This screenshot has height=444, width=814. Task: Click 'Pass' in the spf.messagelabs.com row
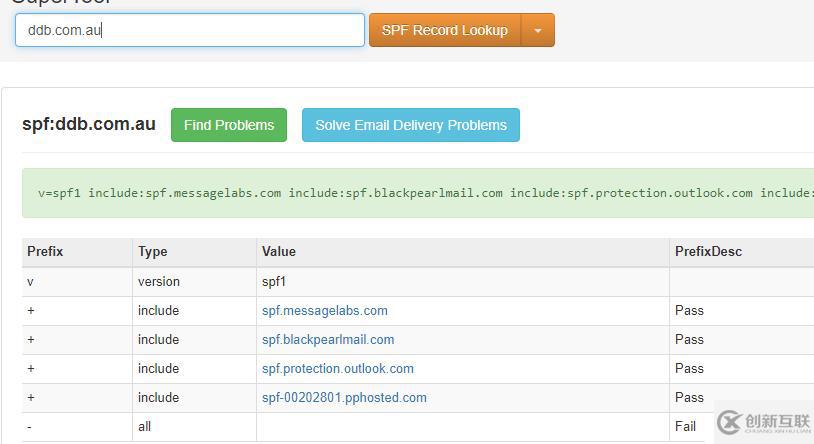[x=689, y=311]
